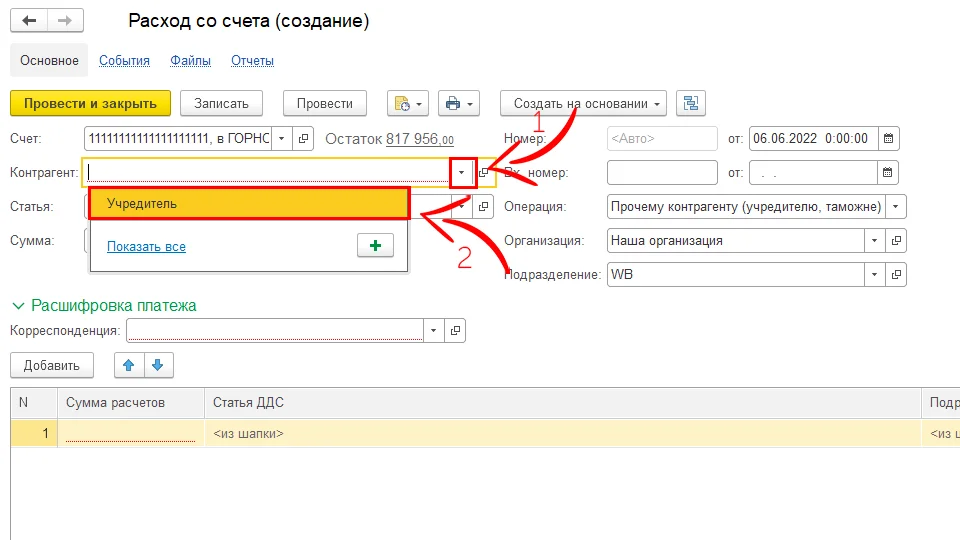Open the Организация field's open-form icon
Image resolution: width=960 pixels, height=540 pixels.
tap(897, 241)
